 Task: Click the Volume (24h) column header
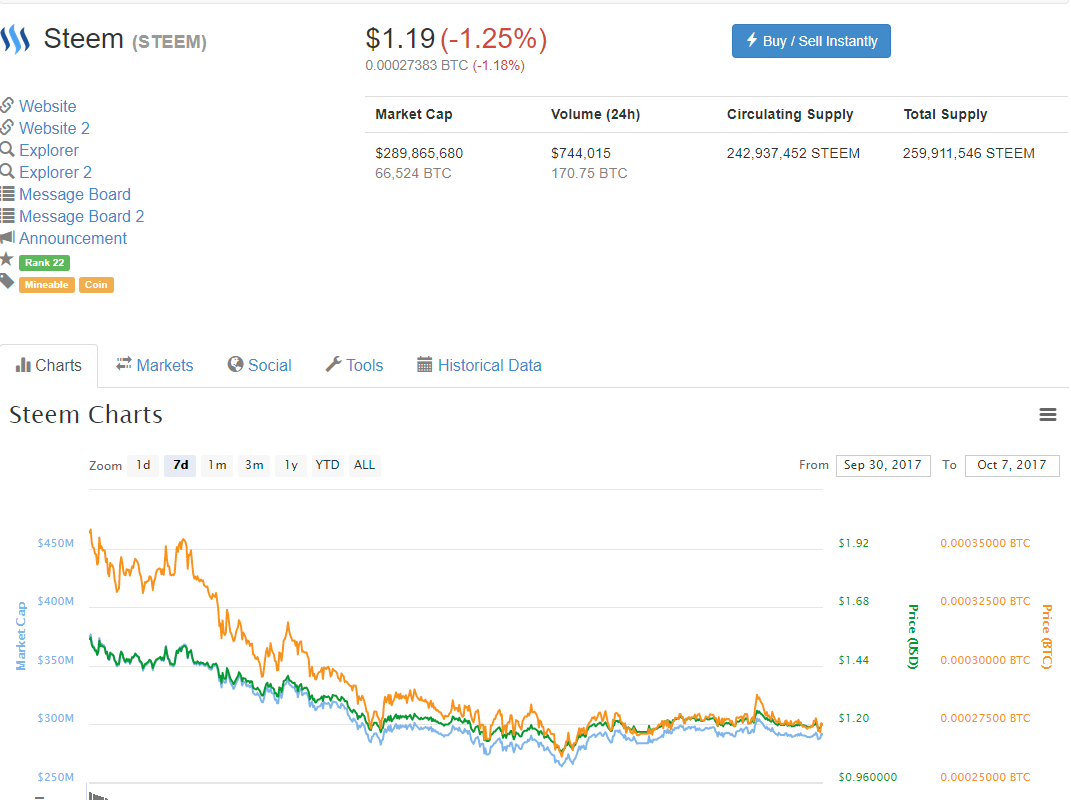pos(596,114)
